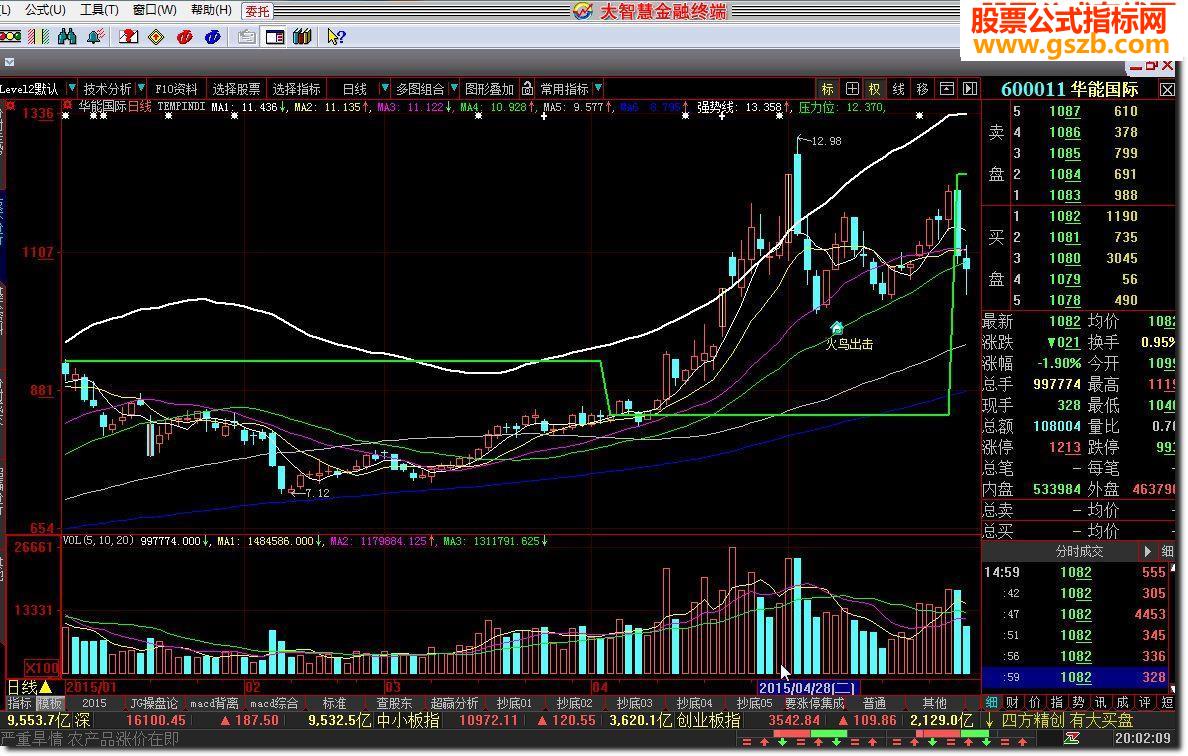Expand the 分时成交 arrow button

click(x=1148, y=551)
